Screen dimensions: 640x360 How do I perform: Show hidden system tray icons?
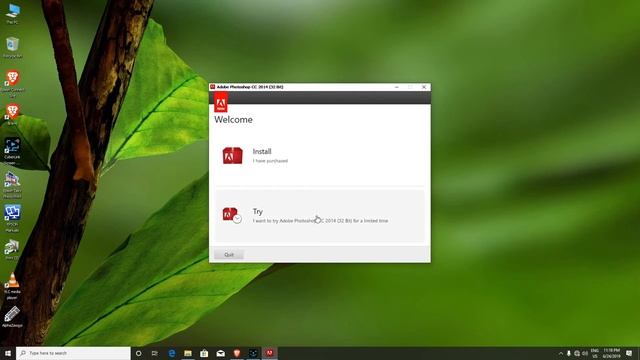(561, 353)
